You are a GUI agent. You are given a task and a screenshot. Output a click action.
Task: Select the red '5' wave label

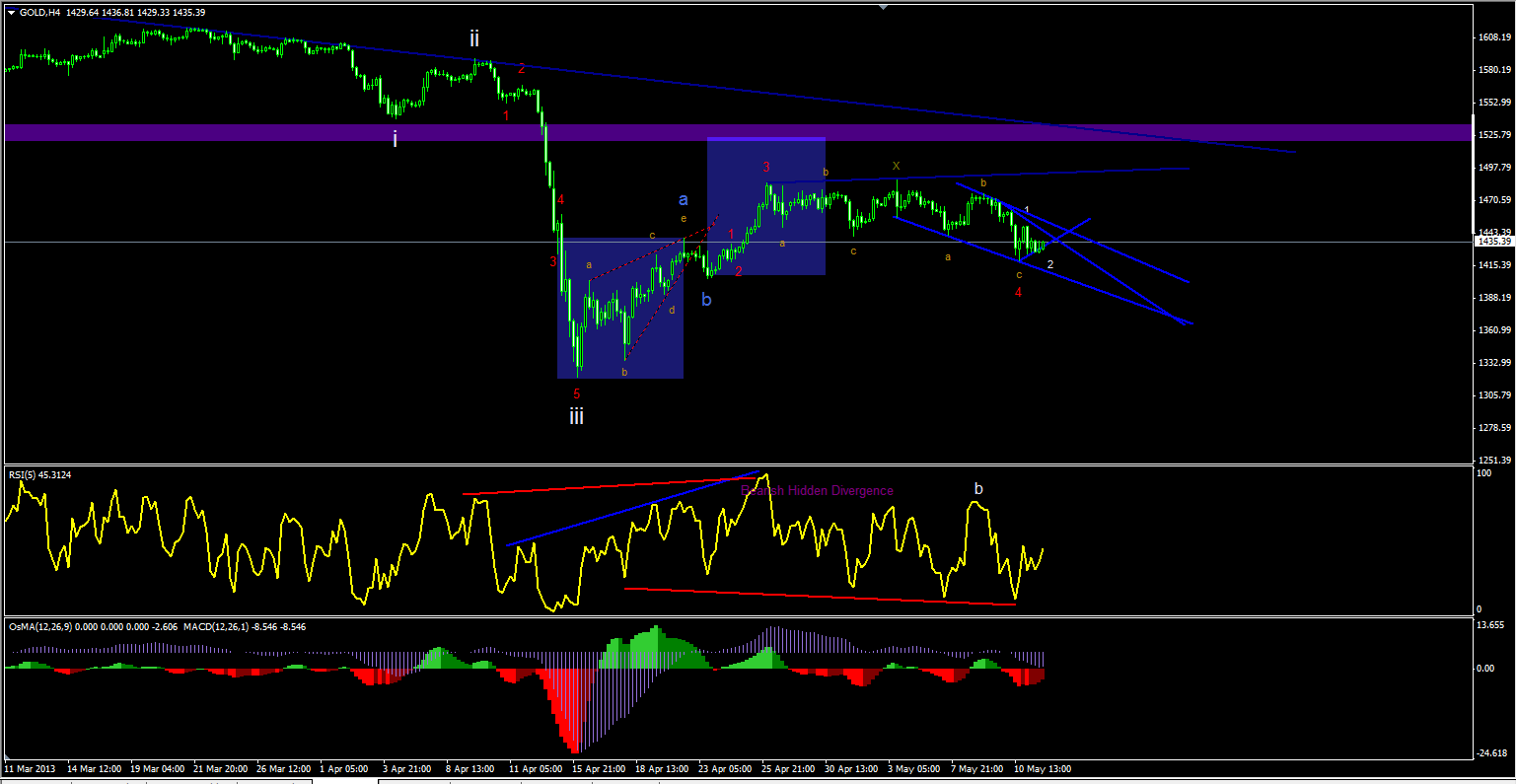(577, 392)
